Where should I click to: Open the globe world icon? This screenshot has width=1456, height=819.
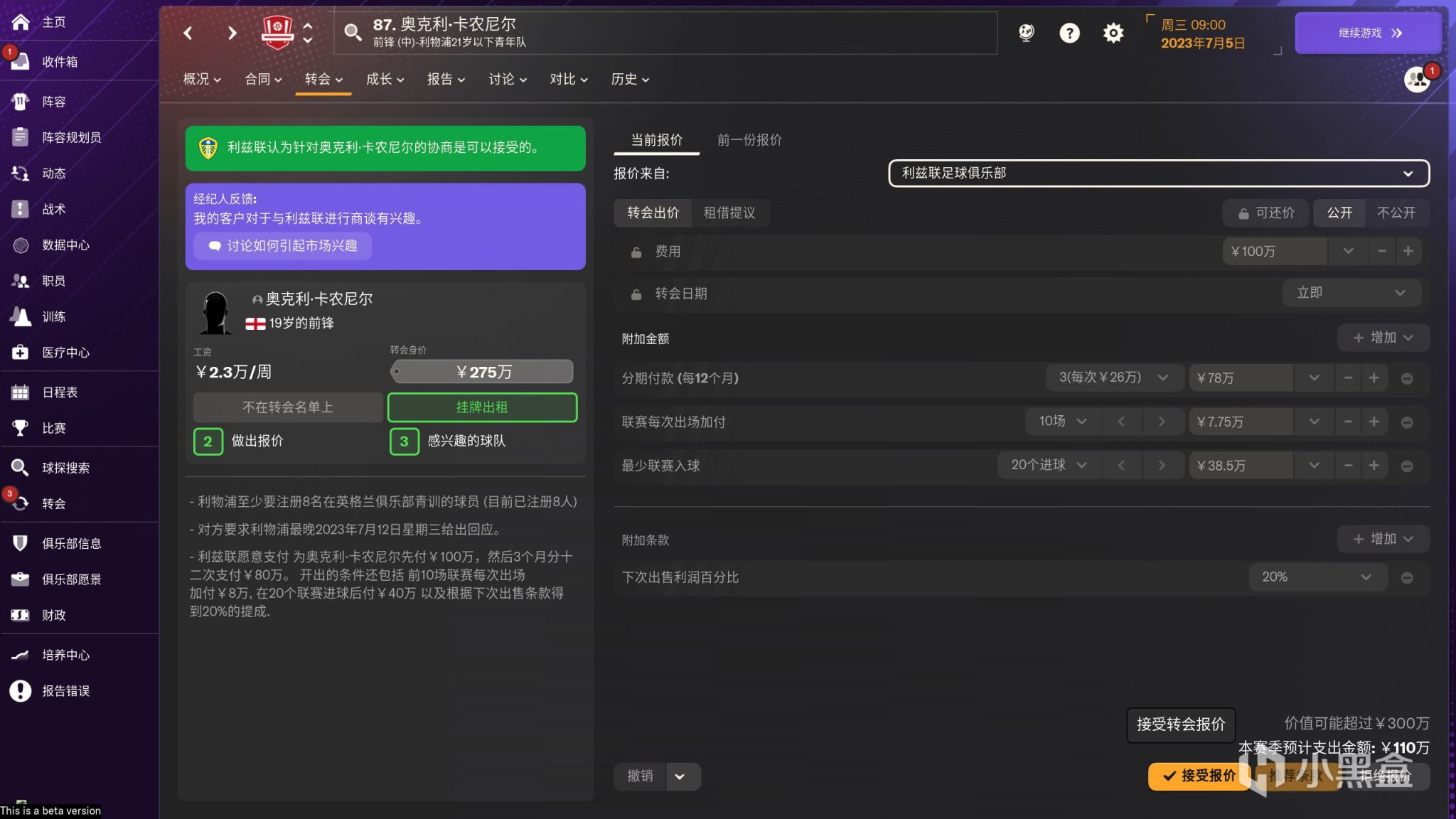point(1026,33)
